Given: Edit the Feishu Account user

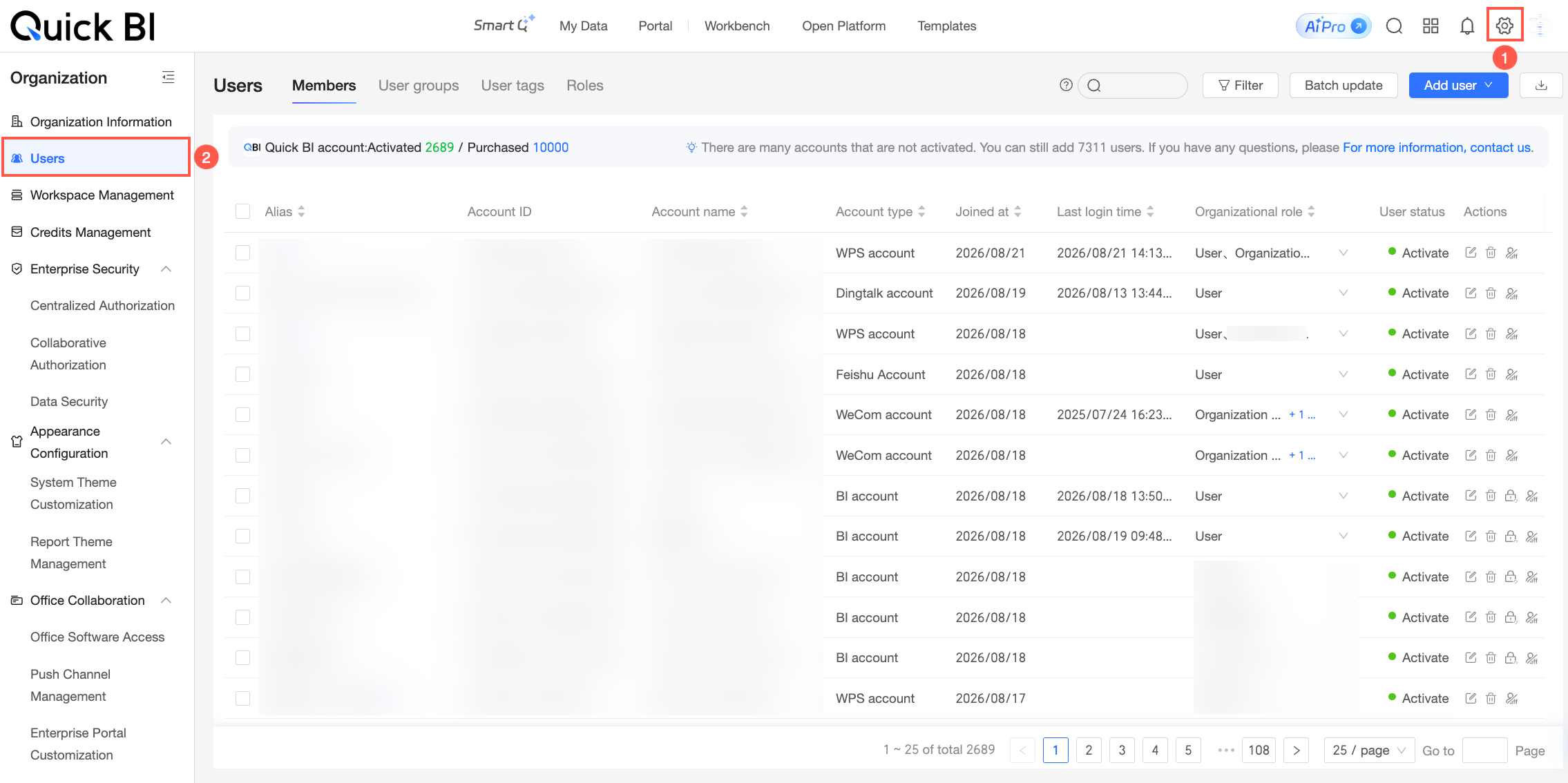Looking at the screenshot, I should [1471, 374].
